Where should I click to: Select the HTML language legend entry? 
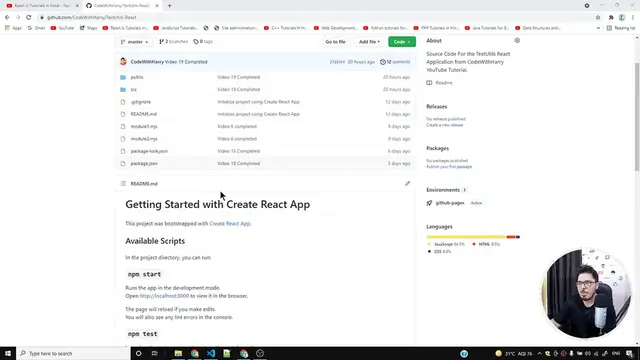[x=486, y=244]
